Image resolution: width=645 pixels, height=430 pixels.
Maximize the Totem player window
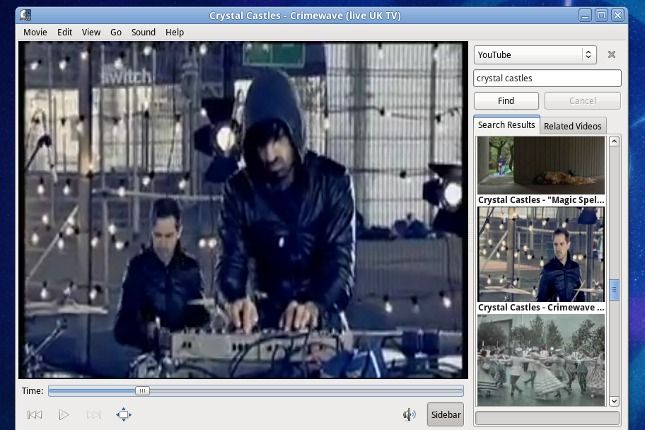[601, 16]
